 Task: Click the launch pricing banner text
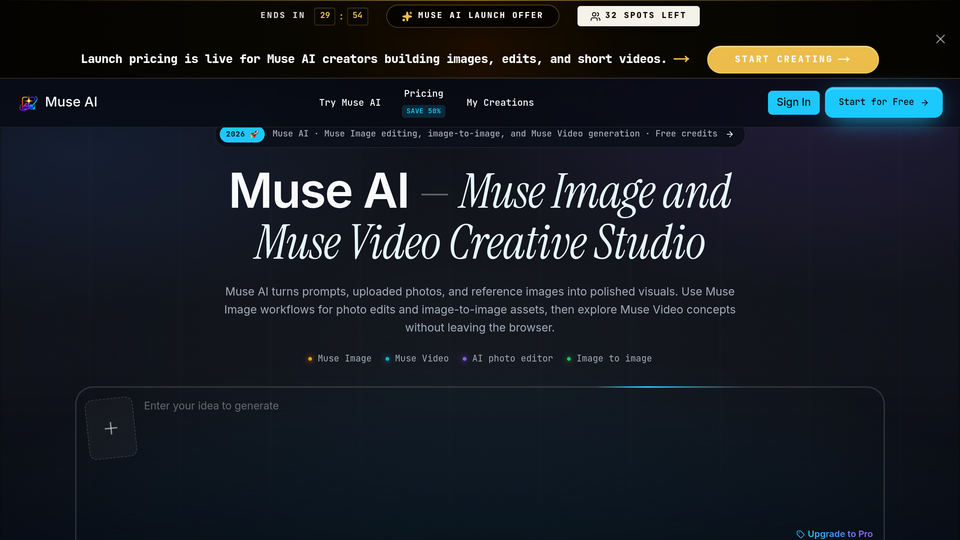tap(373, 59)
